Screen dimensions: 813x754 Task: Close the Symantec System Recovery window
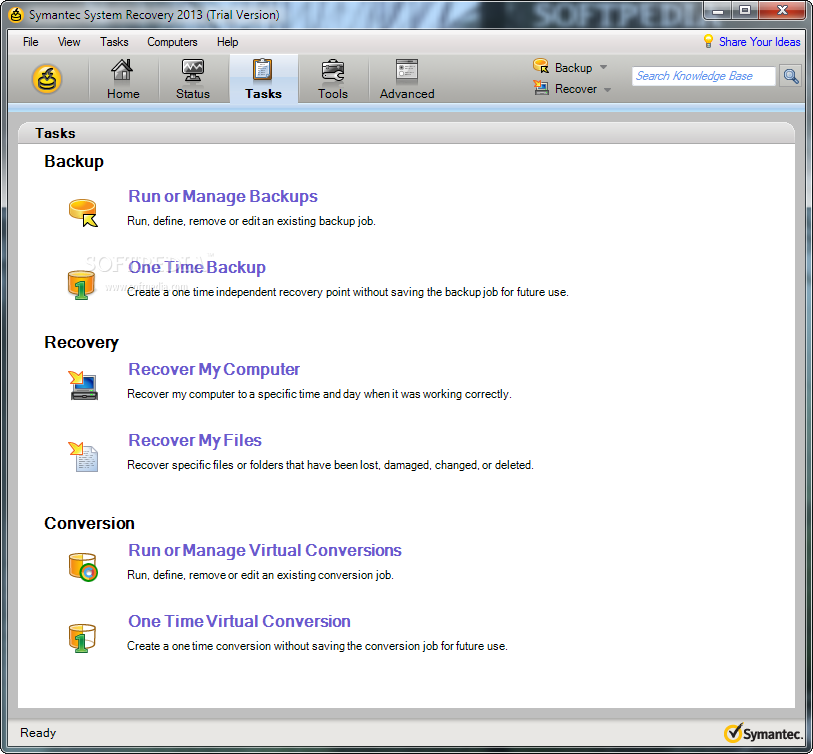pos(782,10)
